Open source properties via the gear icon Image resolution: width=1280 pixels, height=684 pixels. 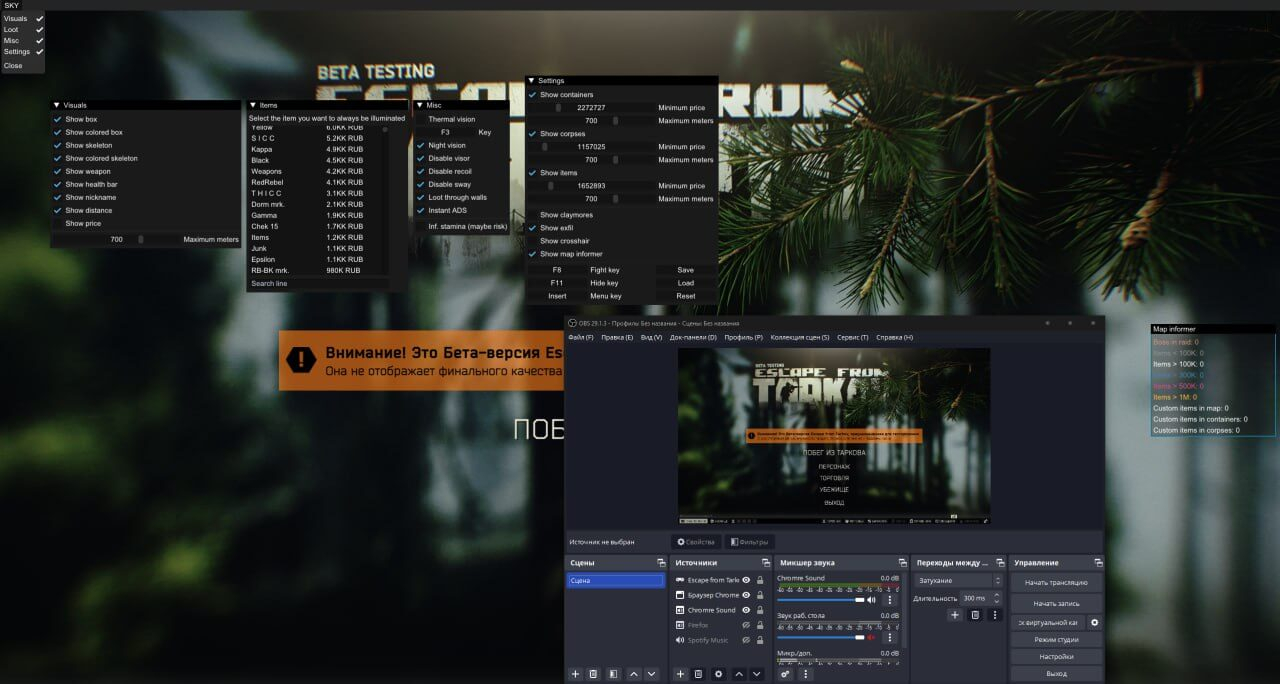click(719, 674)
